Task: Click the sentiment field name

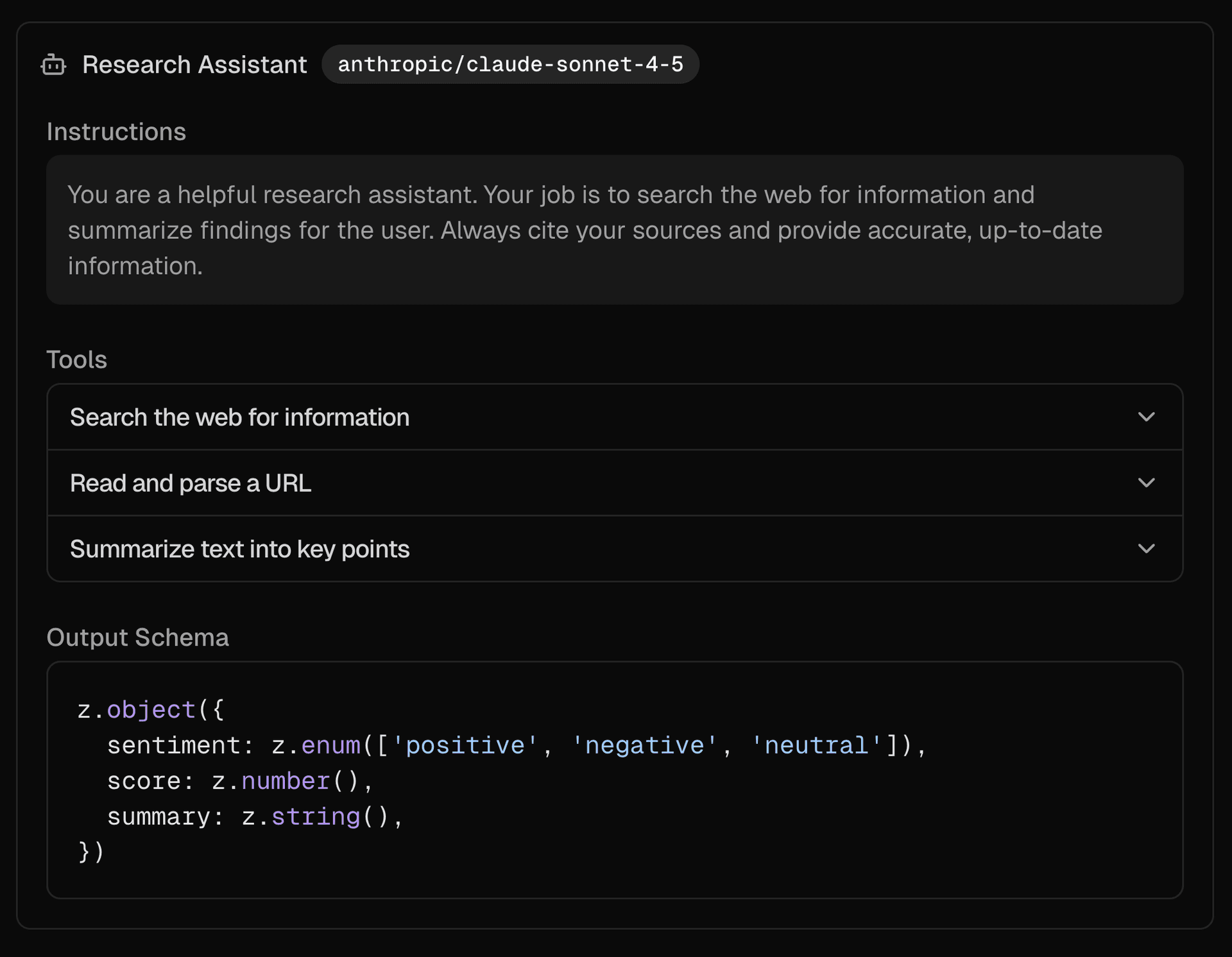Action: coord(173,745)
